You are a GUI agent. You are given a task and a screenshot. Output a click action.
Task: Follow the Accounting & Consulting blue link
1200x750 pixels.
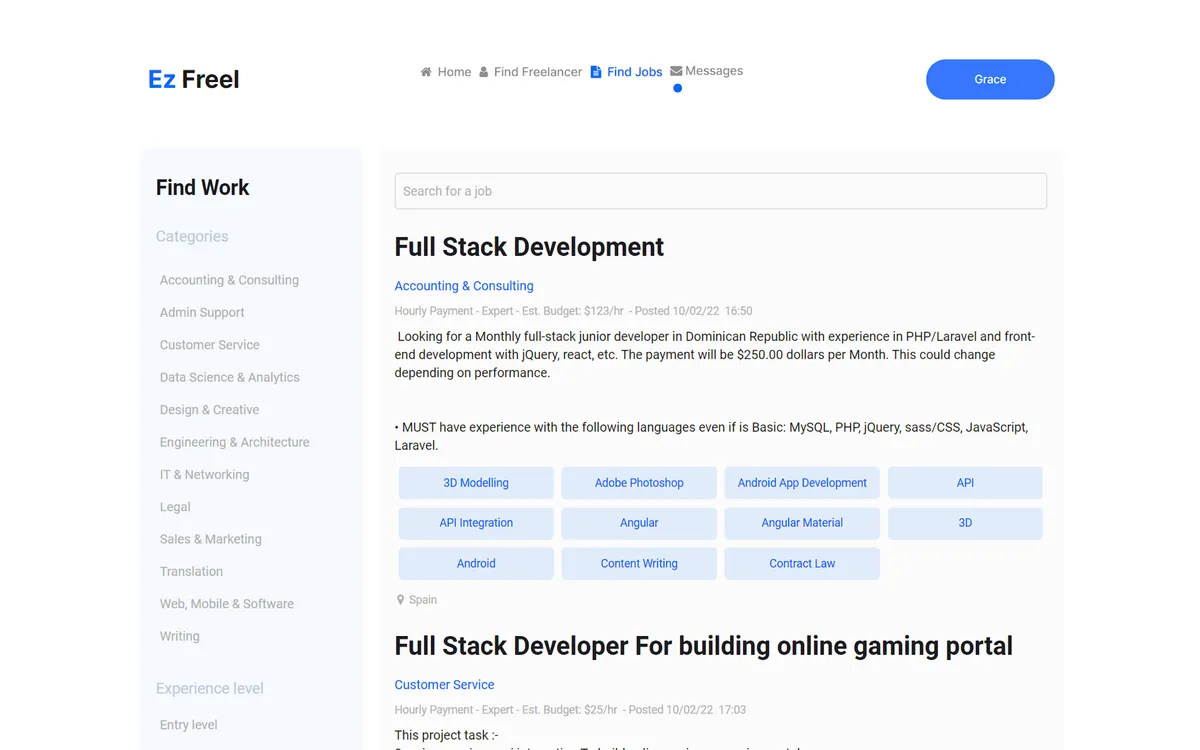click(x=464, y=286)
